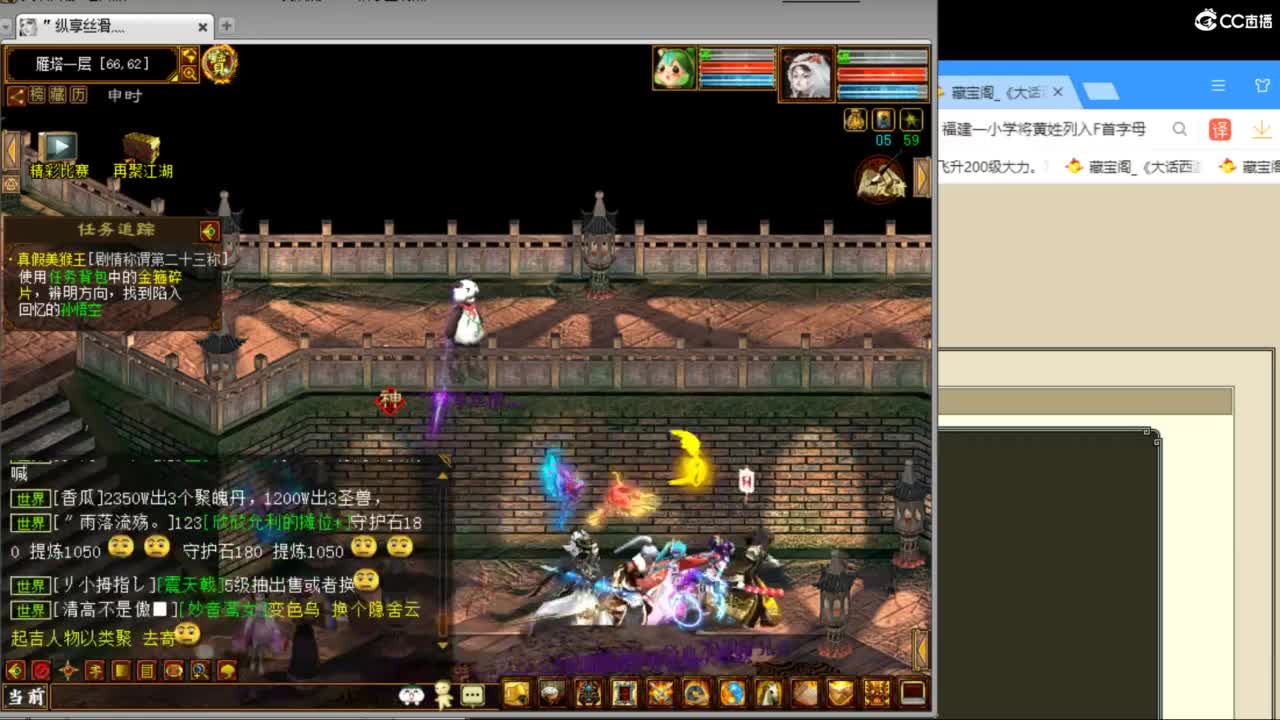Click the browser download arrow icon

(x=1261, y=129)
